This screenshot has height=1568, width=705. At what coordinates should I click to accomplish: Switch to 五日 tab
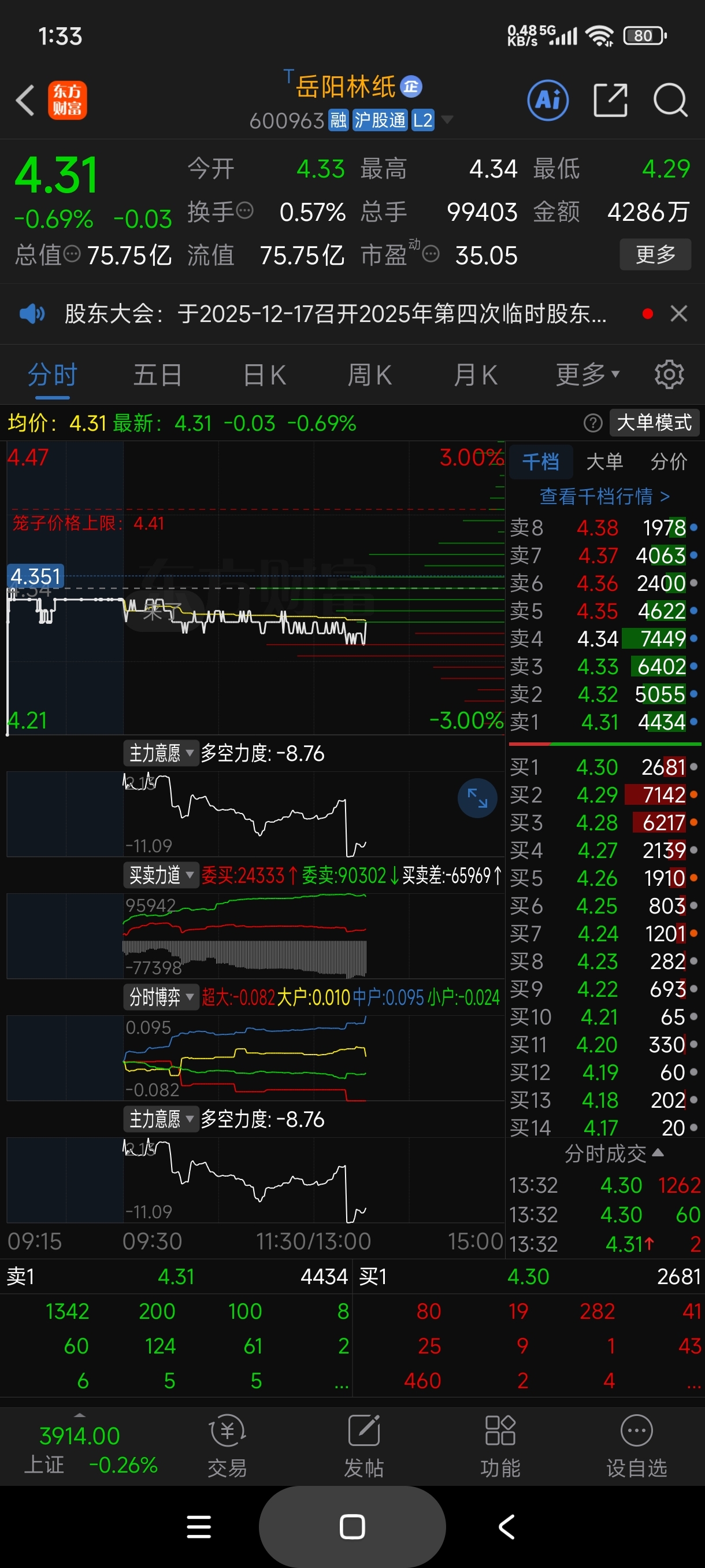click(158, 374)
